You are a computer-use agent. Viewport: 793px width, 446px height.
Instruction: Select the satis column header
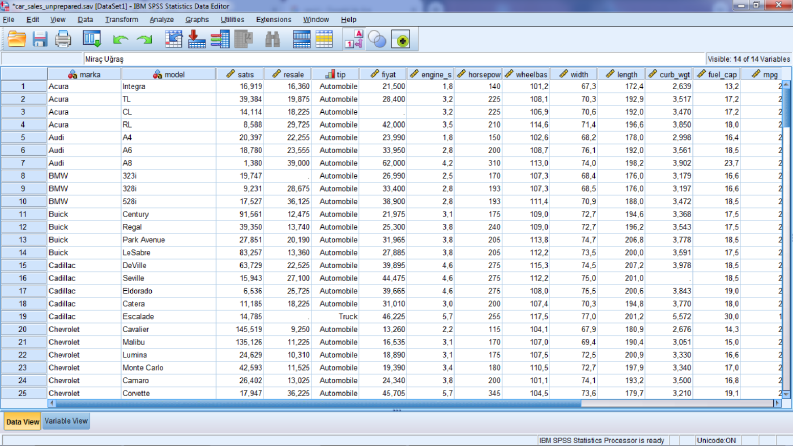pos(240,74)
